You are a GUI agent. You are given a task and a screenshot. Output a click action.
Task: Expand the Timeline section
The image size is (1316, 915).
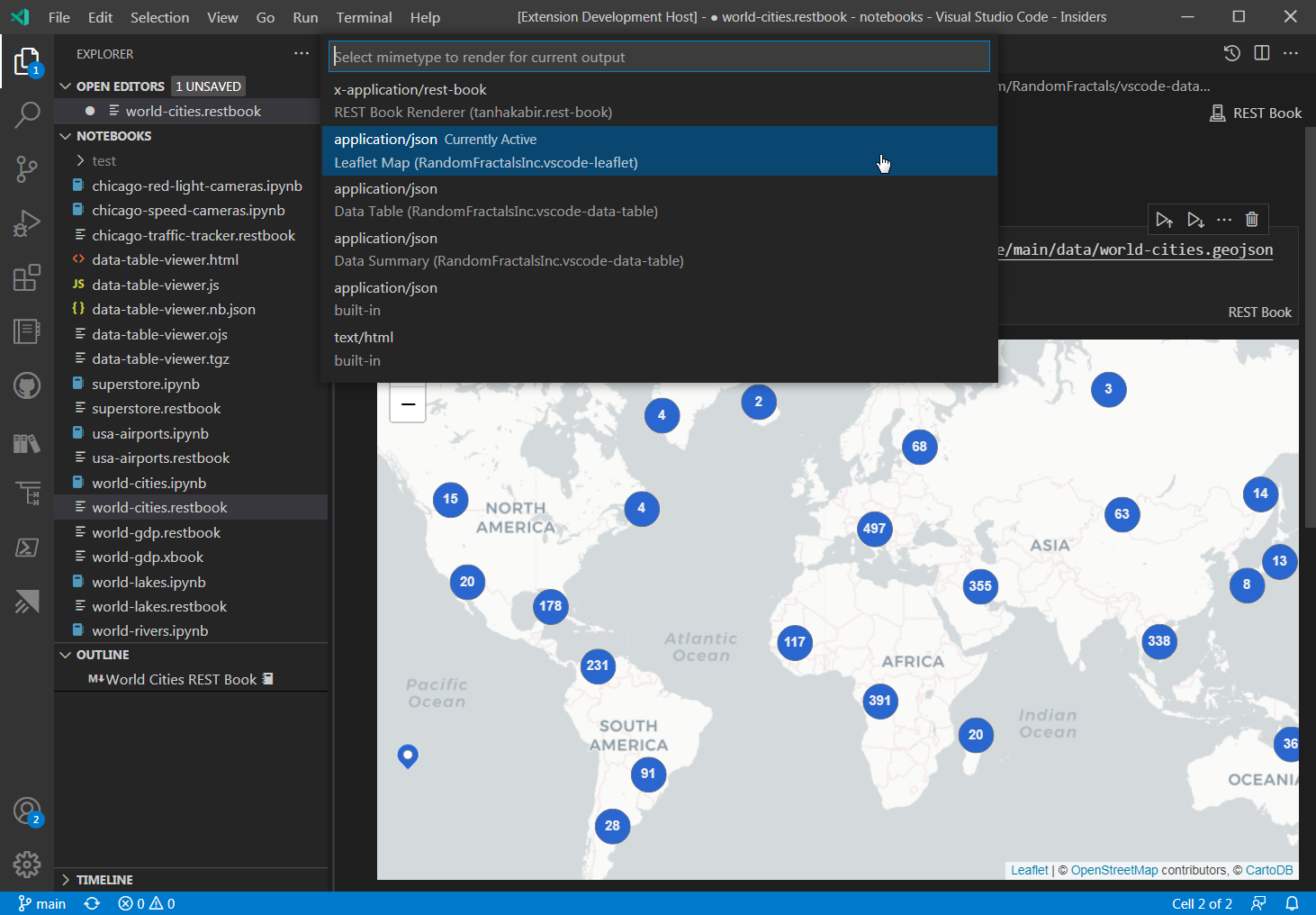click(65, 880)
